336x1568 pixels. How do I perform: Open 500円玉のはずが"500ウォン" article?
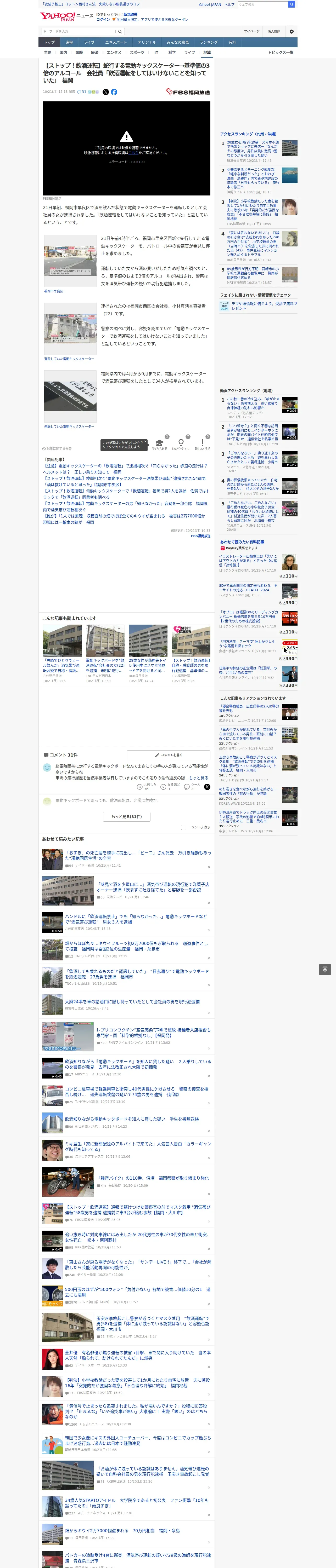138,1292
